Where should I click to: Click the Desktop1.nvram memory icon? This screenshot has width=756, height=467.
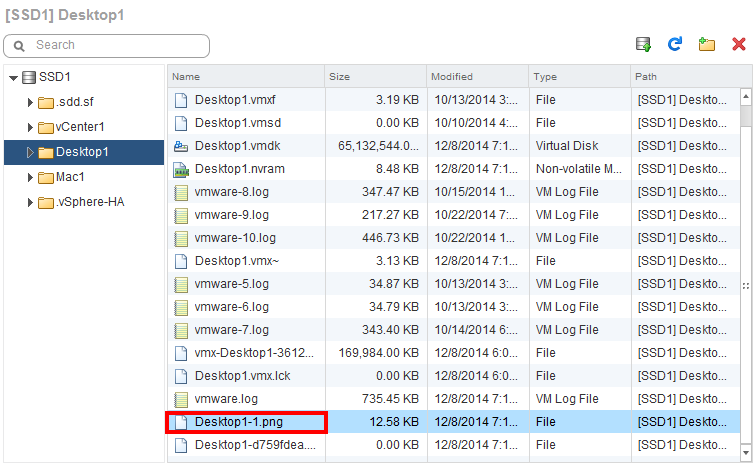pyautogui.click(x=181, y=169)
